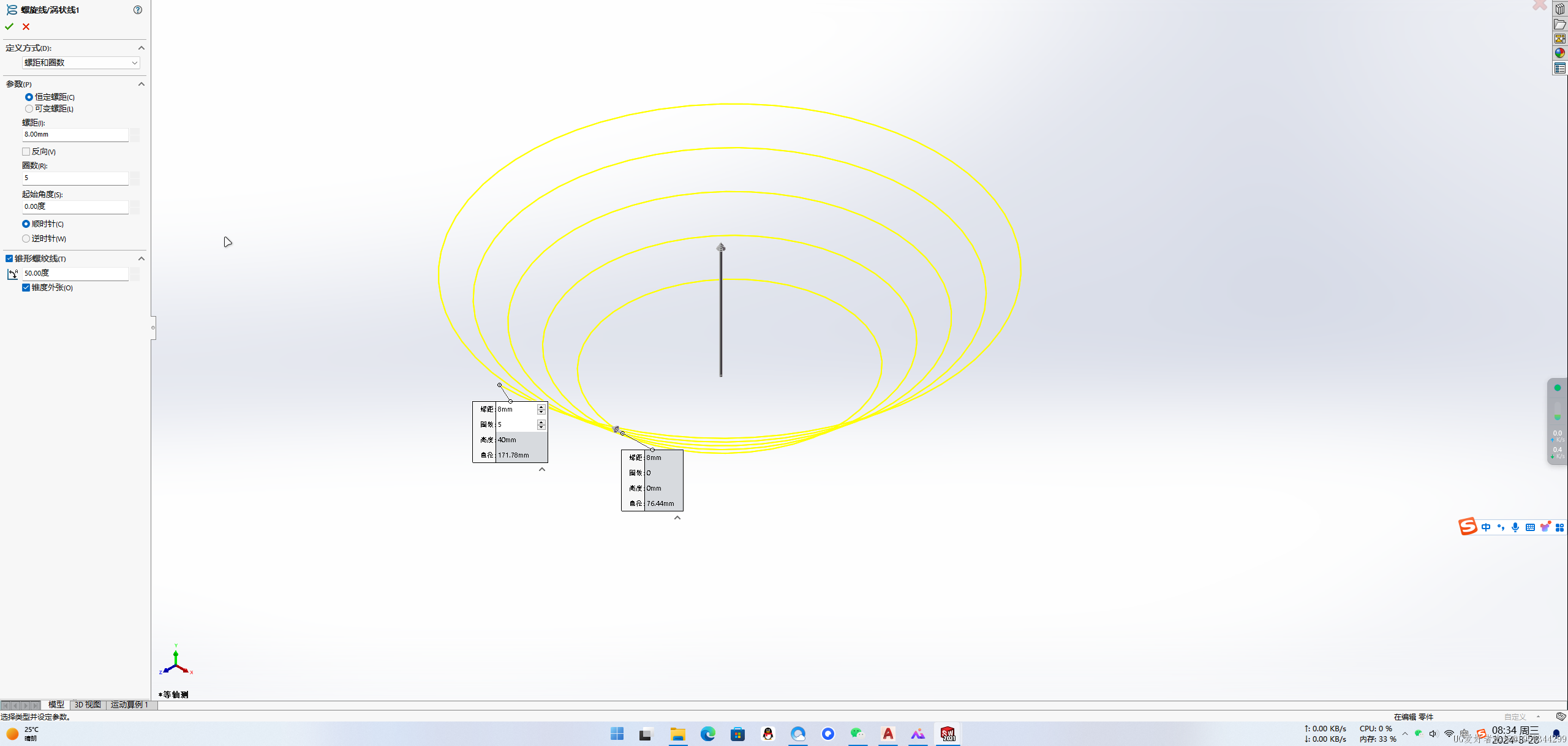This screenshot has width=1568, height=746.
Task: Open the Sogou soft keyboard icon
Action: pyautogui.click(x=1530, y=527)
